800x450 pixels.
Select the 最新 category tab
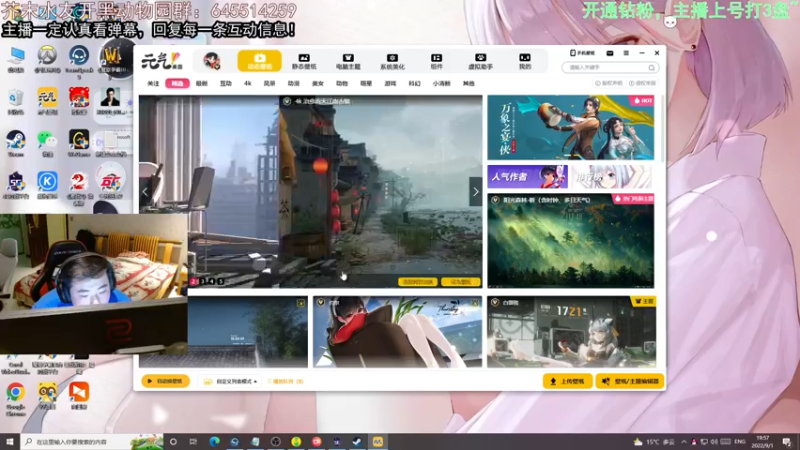(x=202, y=83)
